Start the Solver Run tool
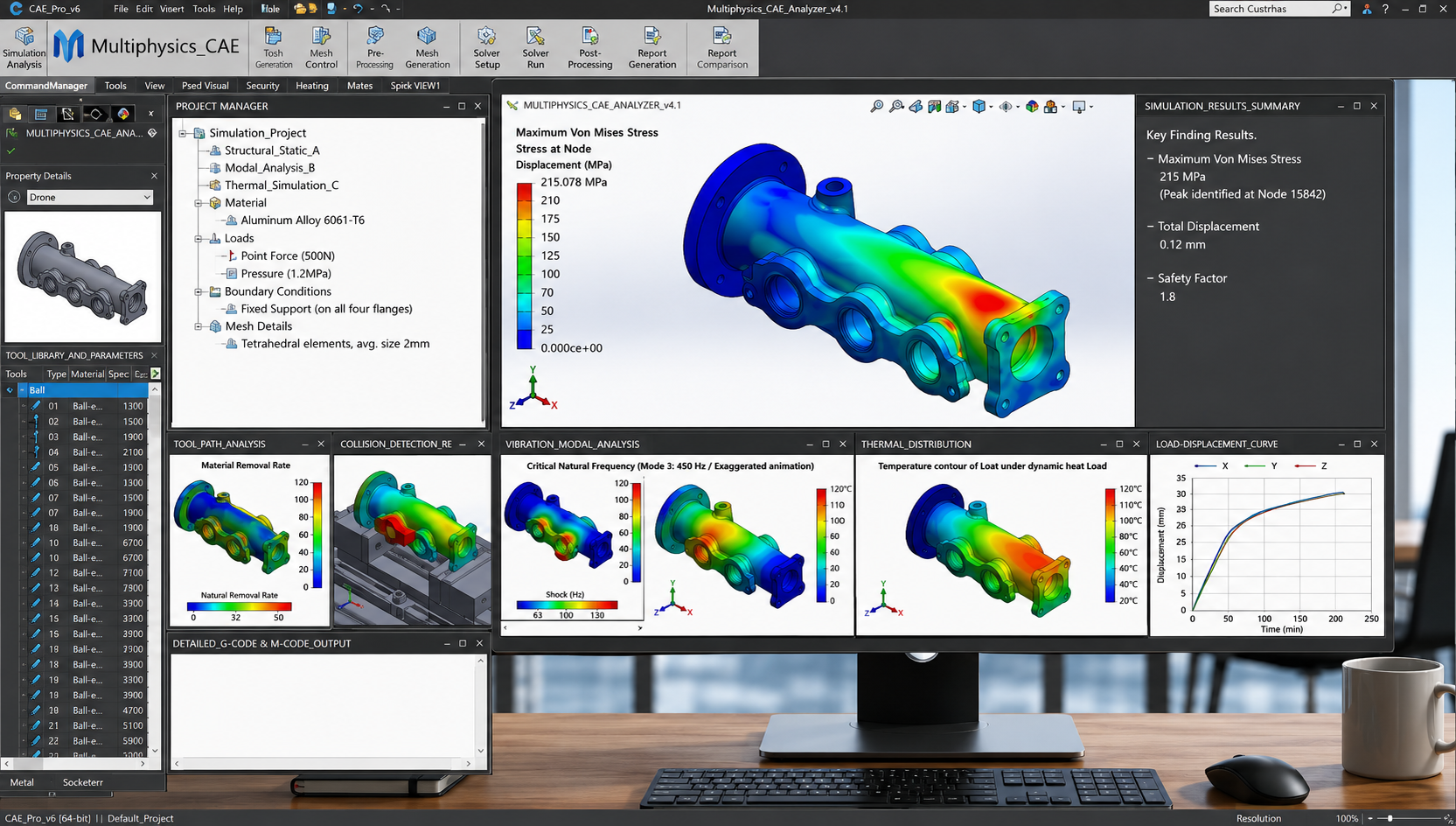 535,47
